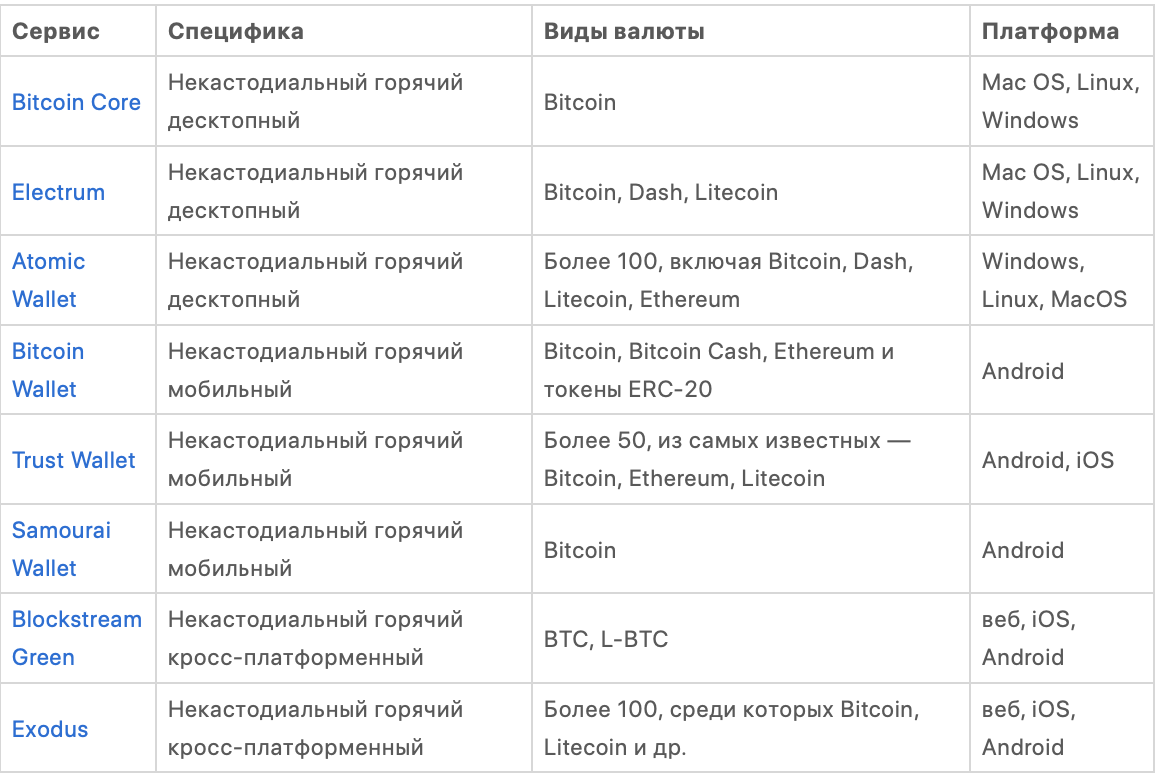Click the 'Bitcoin, Dash, Litecoin' currency cell

point(661,192)
